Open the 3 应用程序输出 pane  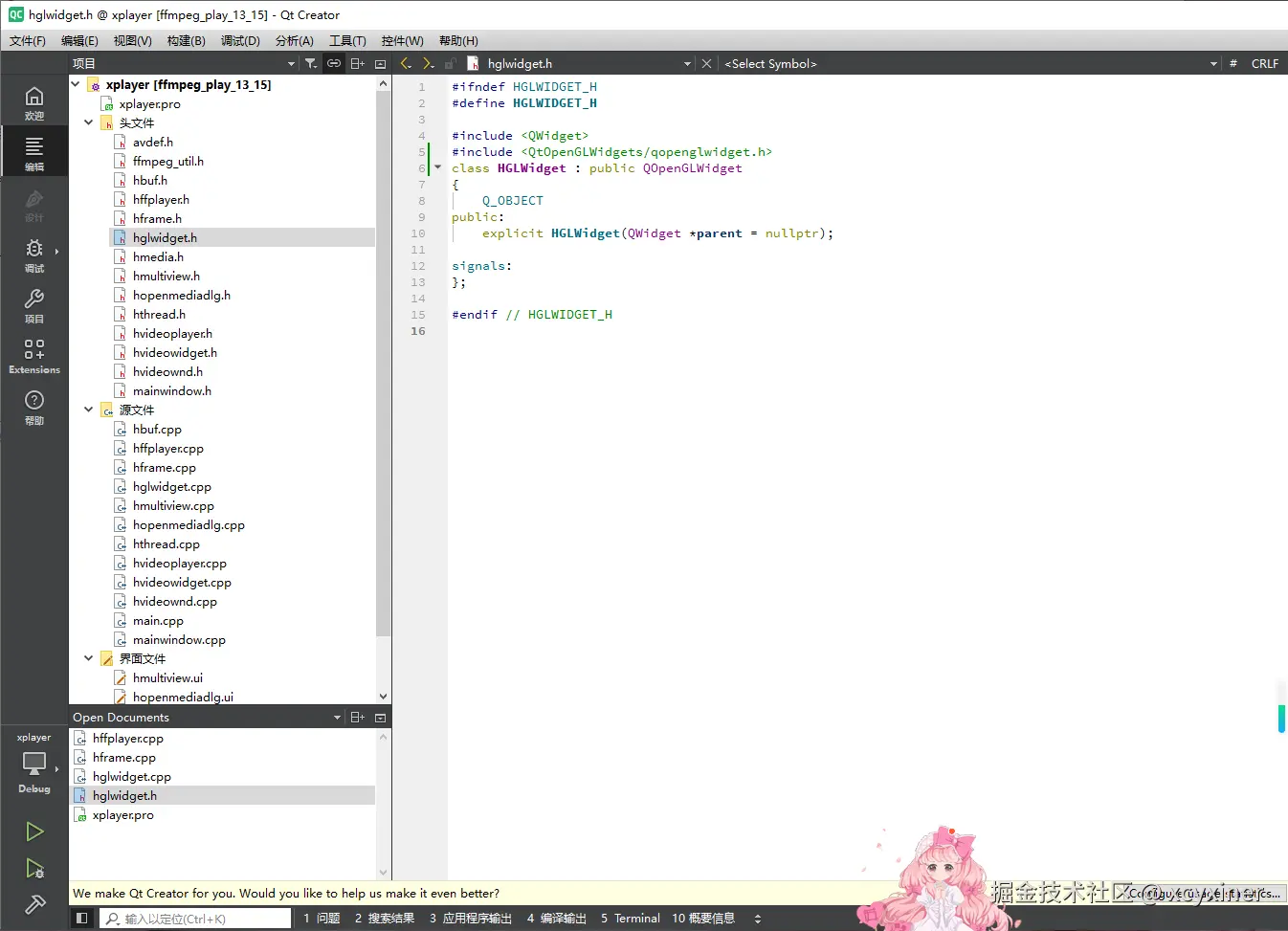(470, 918)
